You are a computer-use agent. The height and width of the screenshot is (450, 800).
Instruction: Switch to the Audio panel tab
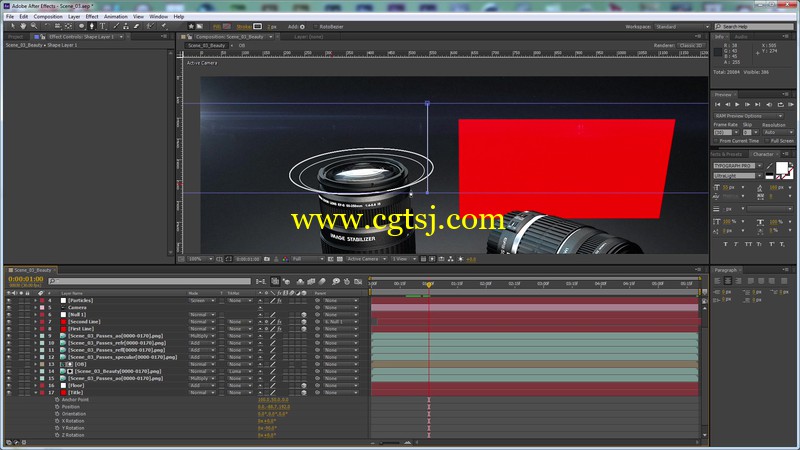(x=741, y=37)
